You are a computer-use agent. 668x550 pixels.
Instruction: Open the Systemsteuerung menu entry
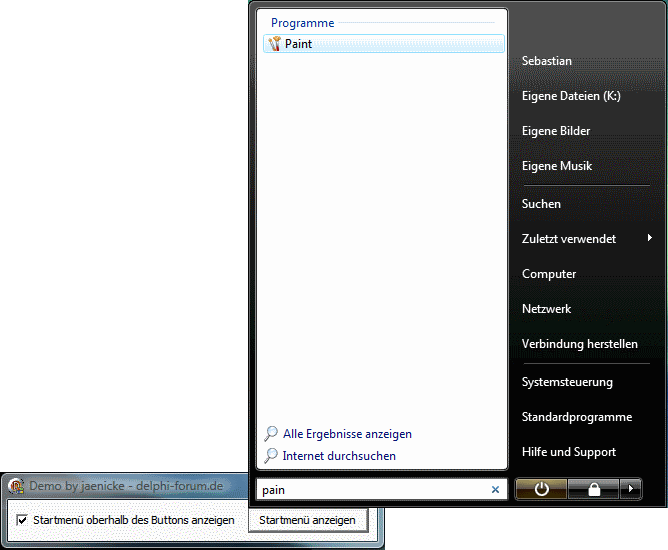coord(567,382)
